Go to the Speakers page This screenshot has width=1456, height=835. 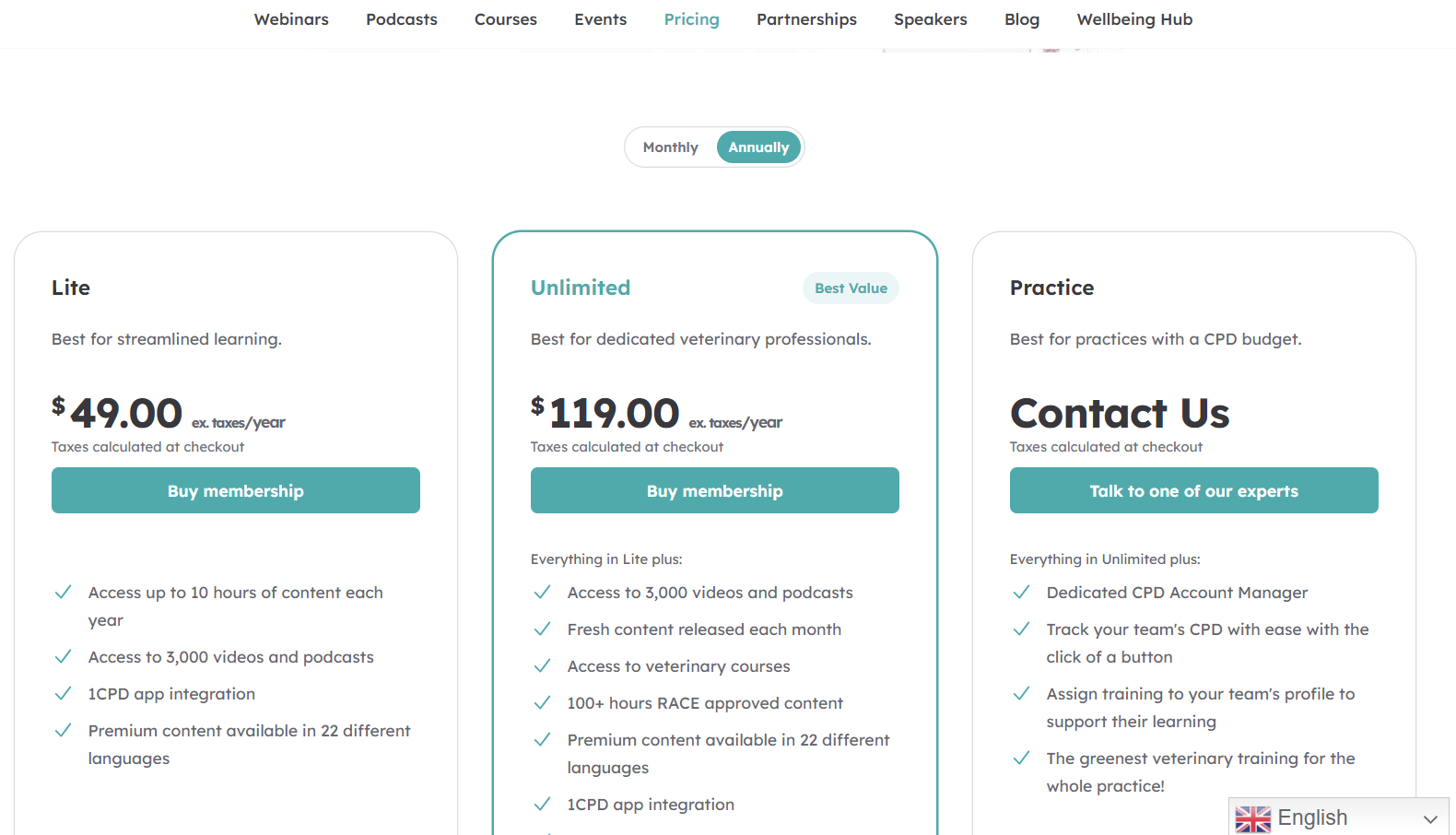tap(930, 18)
